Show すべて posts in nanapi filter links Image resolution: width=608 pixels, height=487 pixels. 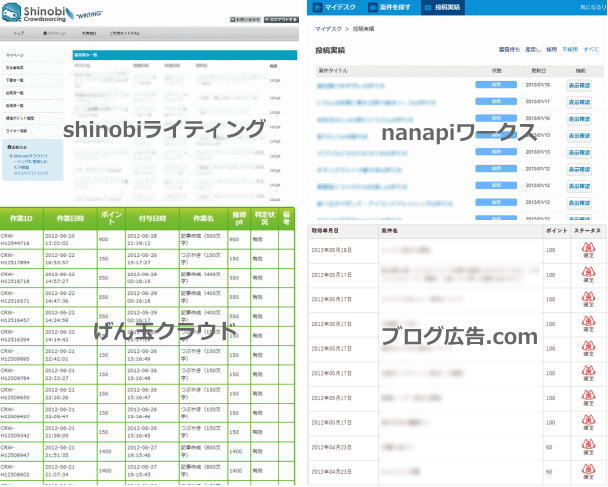point(591,50)
